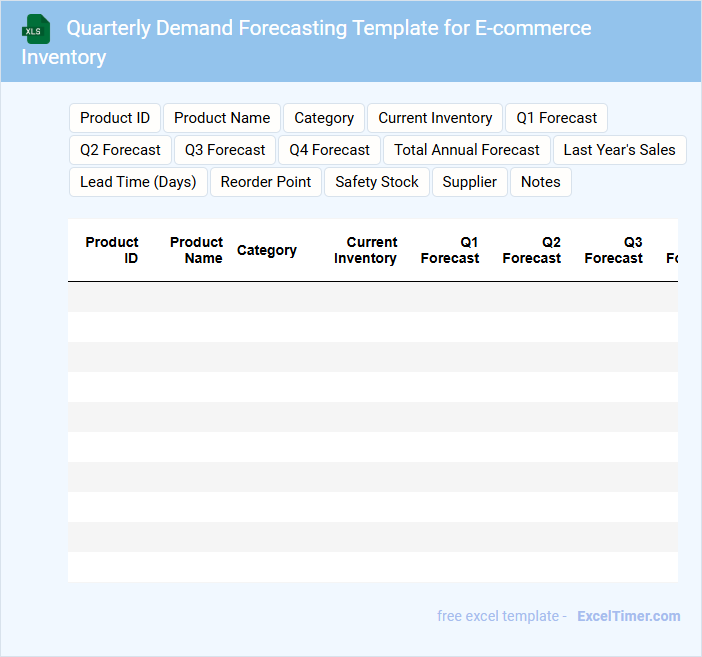This screenshot has height=657, width=702.
Task: Select the Total Annual Forecast tag
Action: (467, 150)
